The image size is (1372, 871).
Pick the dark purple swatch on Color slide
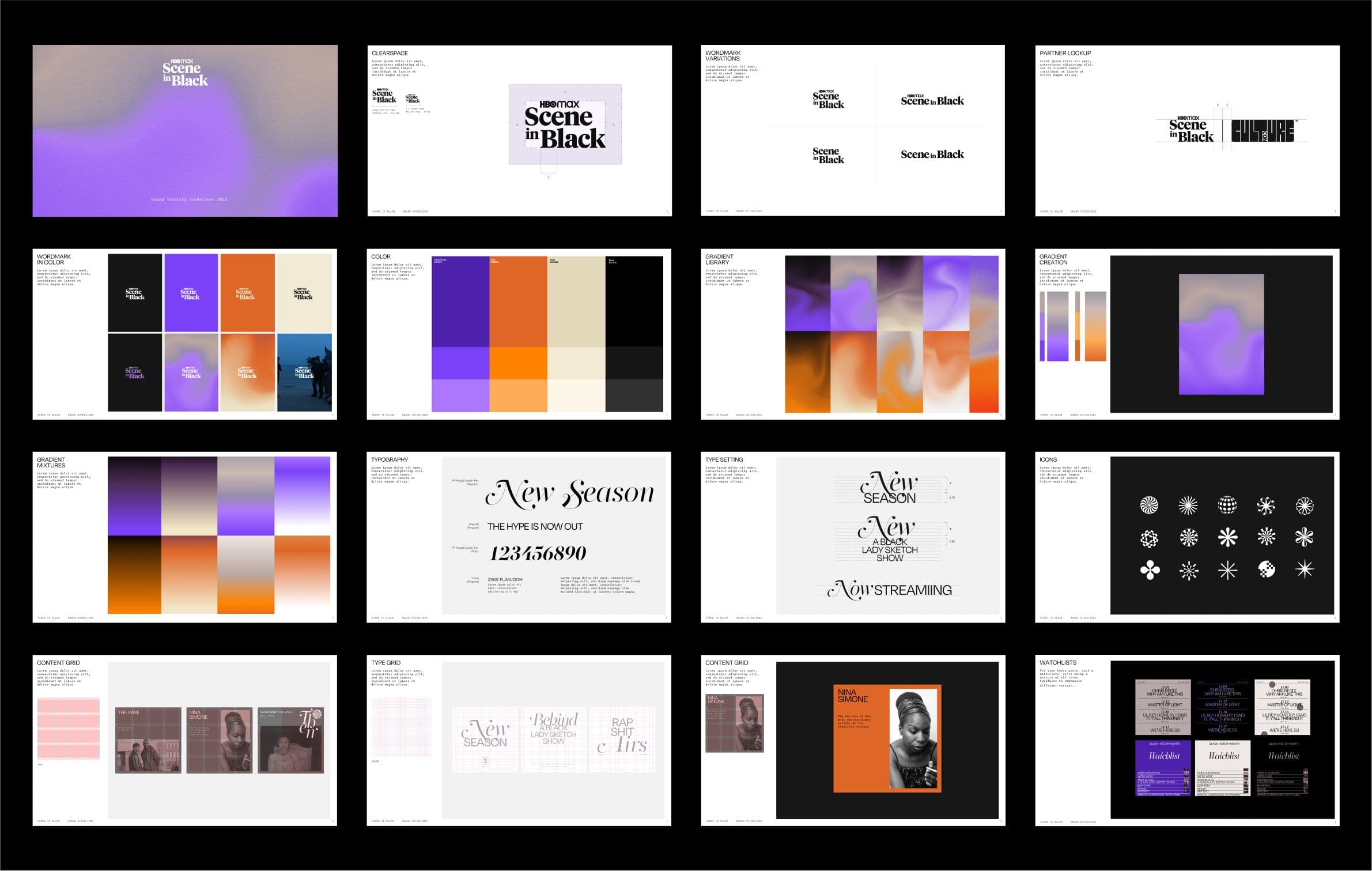pyautogui.click(x=460, y=301)
